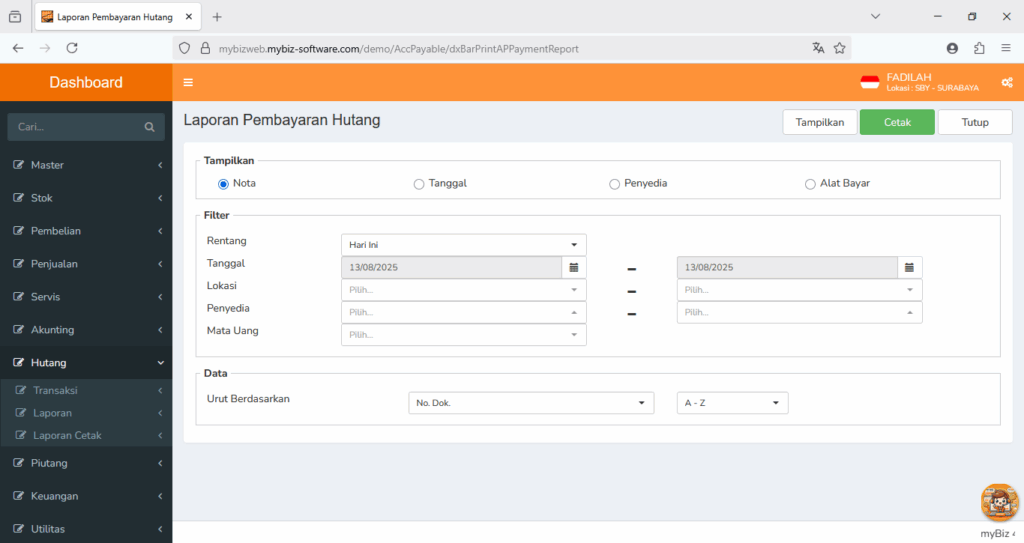
Task: Select the Penyedia radio option
Action: point(614,184)
